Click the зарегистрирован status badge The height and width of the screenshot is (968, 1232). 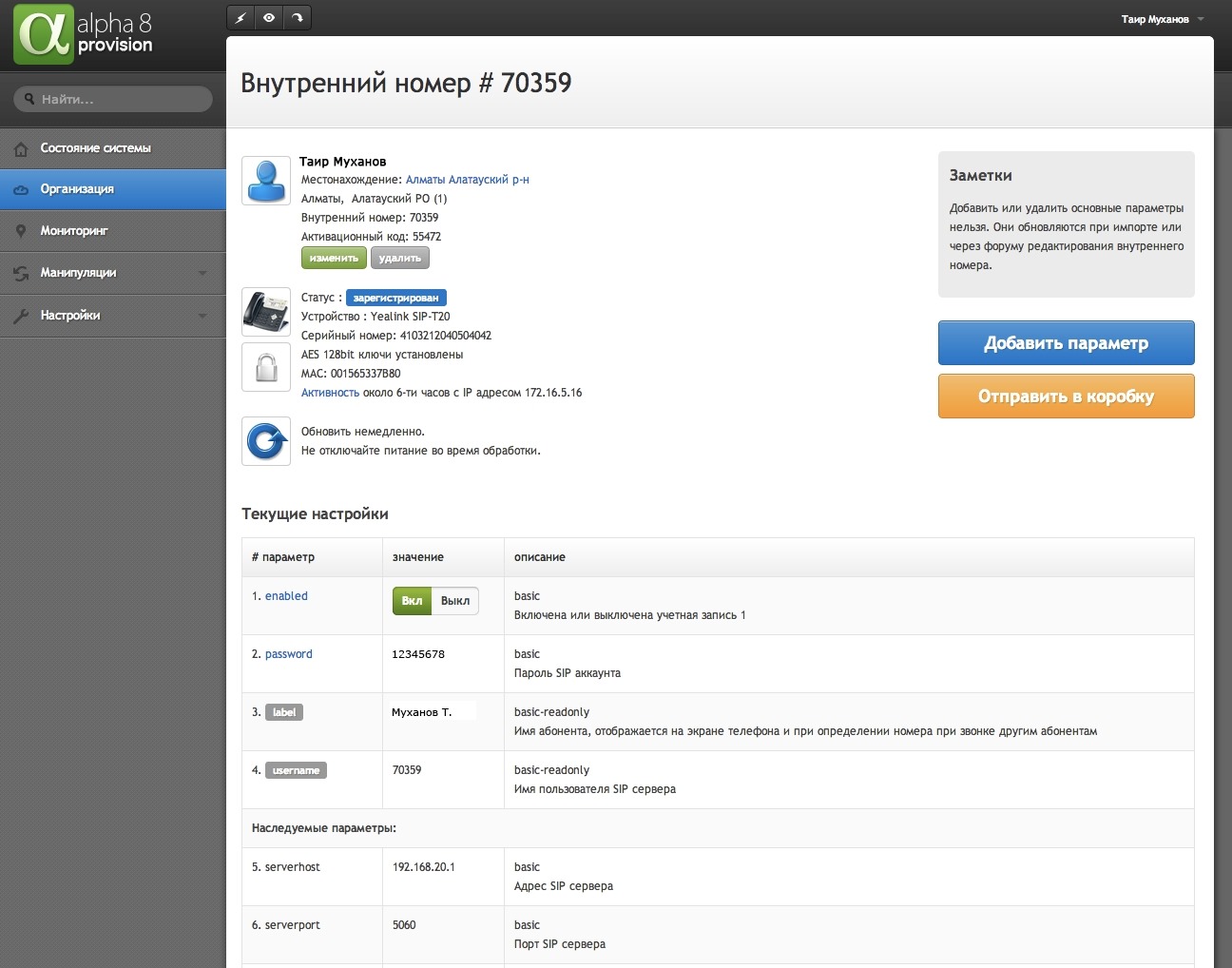[x=395, y=298]
